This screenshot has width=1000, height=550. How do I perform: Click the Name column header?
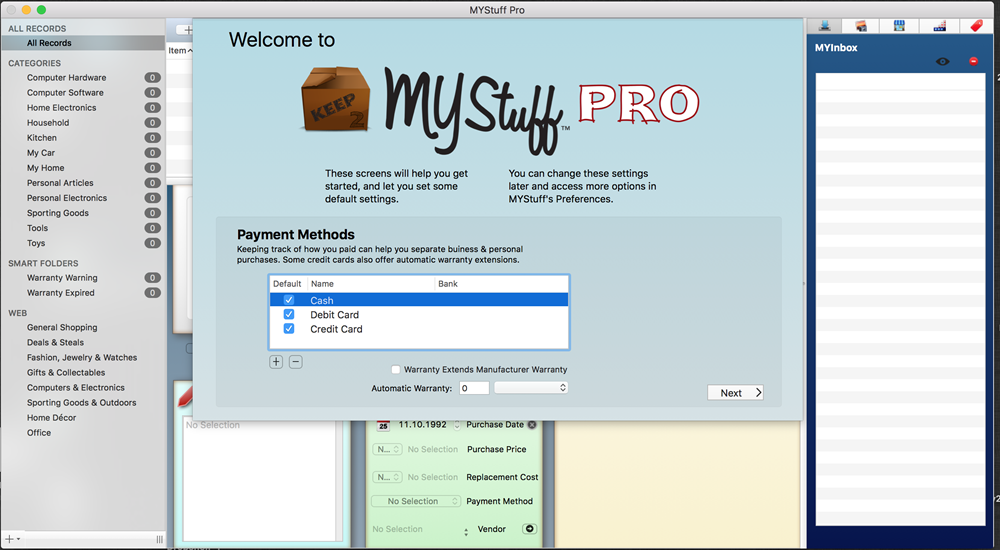point(371,284)
